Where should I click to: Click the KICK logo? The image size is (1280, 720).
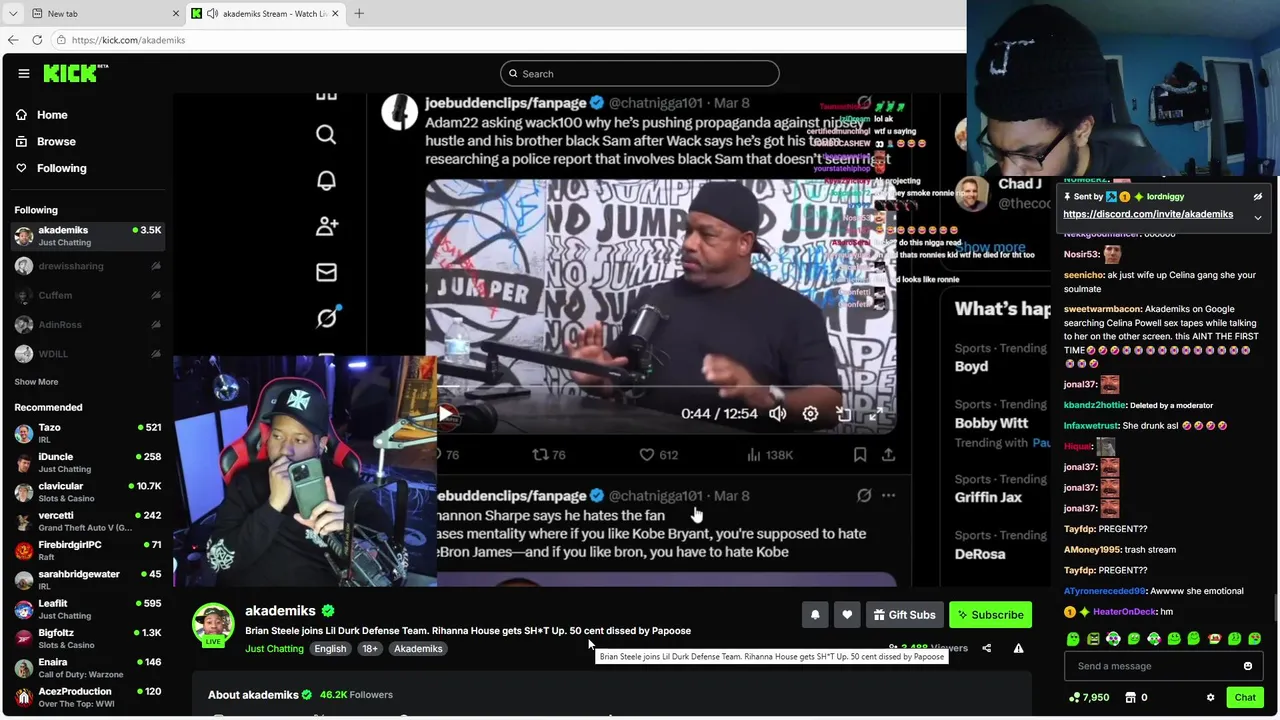click(x=75, y=73)
